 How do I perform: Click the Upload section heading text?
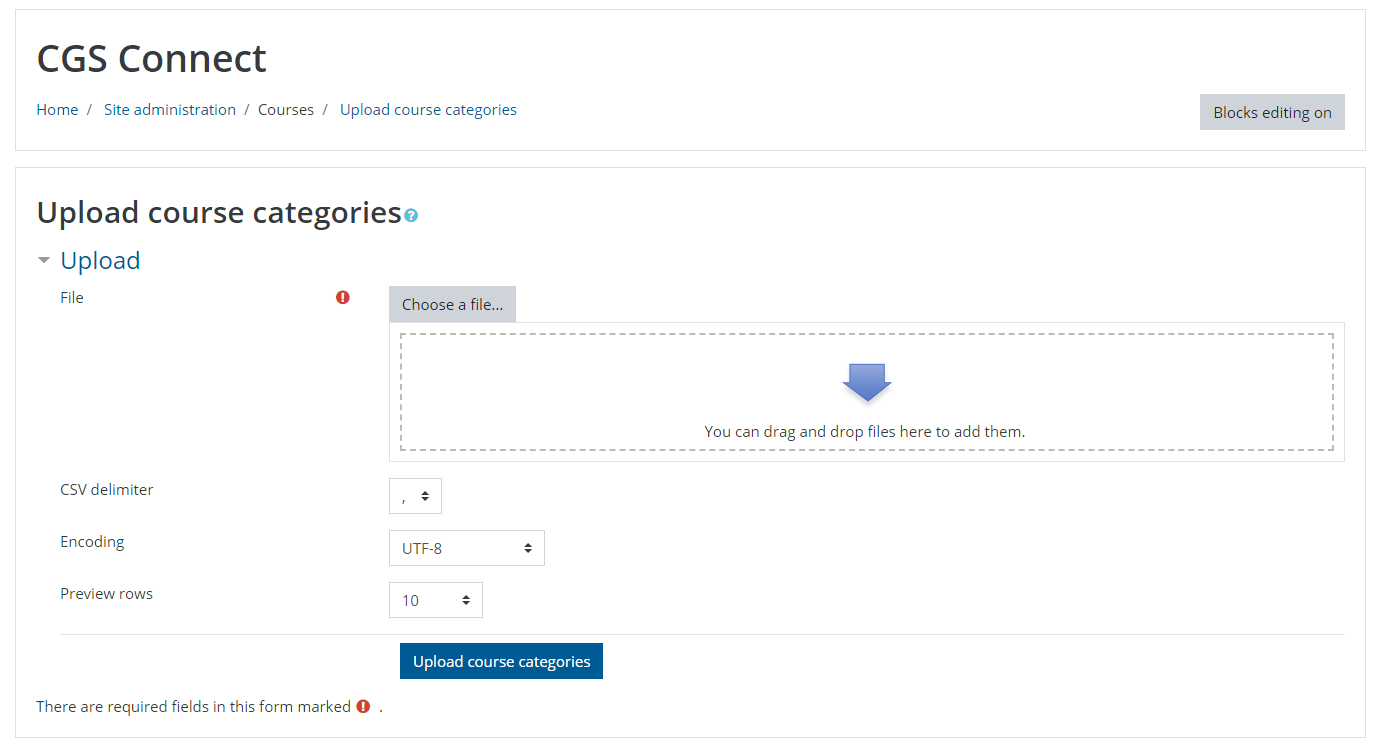pos(100,261)
